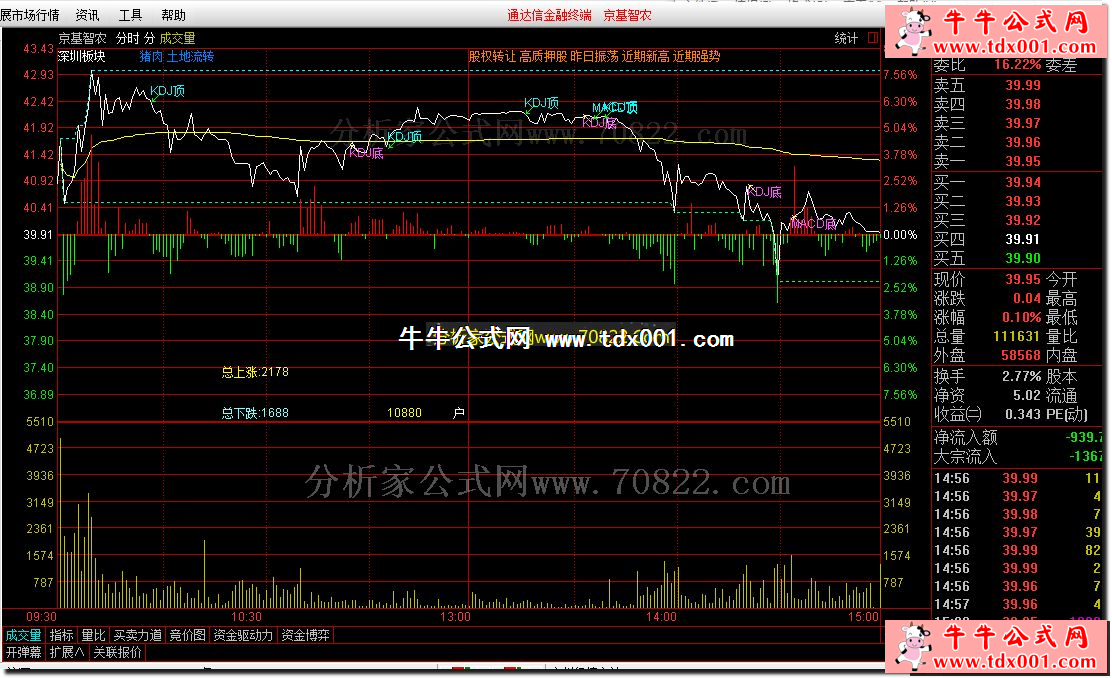This screenshot has width=1112, height=678.
Task: Click the 深圳板块 sector label
Action: [x=82, y=56]
